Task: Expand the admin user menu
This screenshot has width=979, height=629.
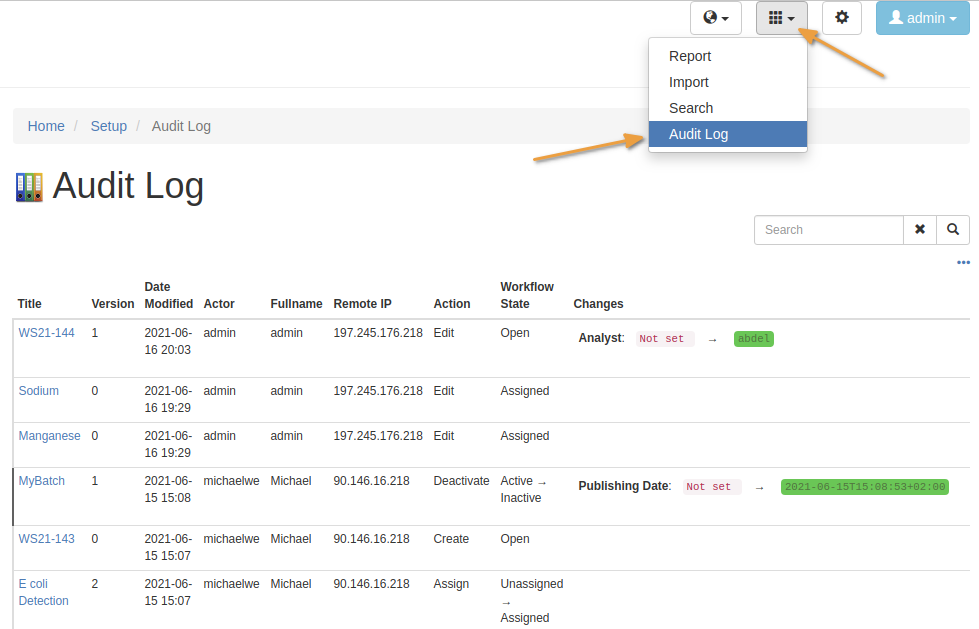Action: tap(922, 18)
